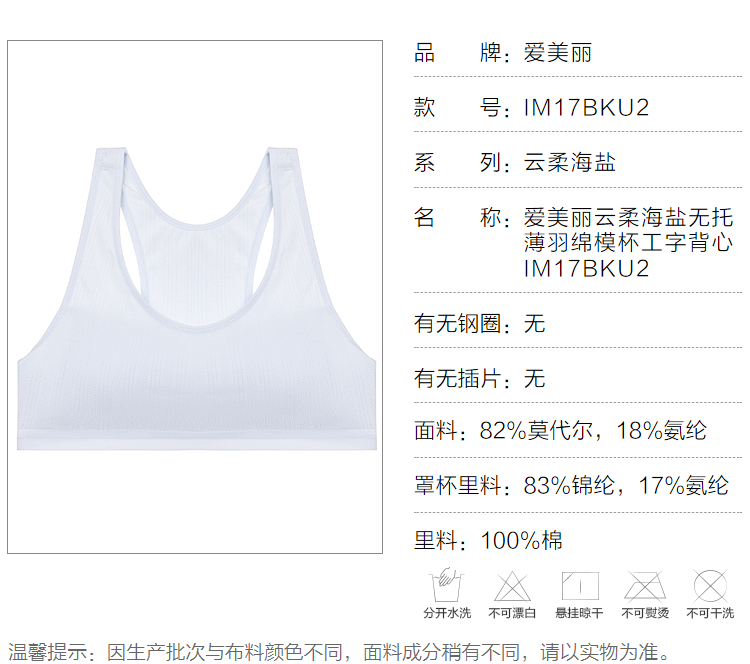
Task: Click the series value 云柔海盐
Action: 569,162
